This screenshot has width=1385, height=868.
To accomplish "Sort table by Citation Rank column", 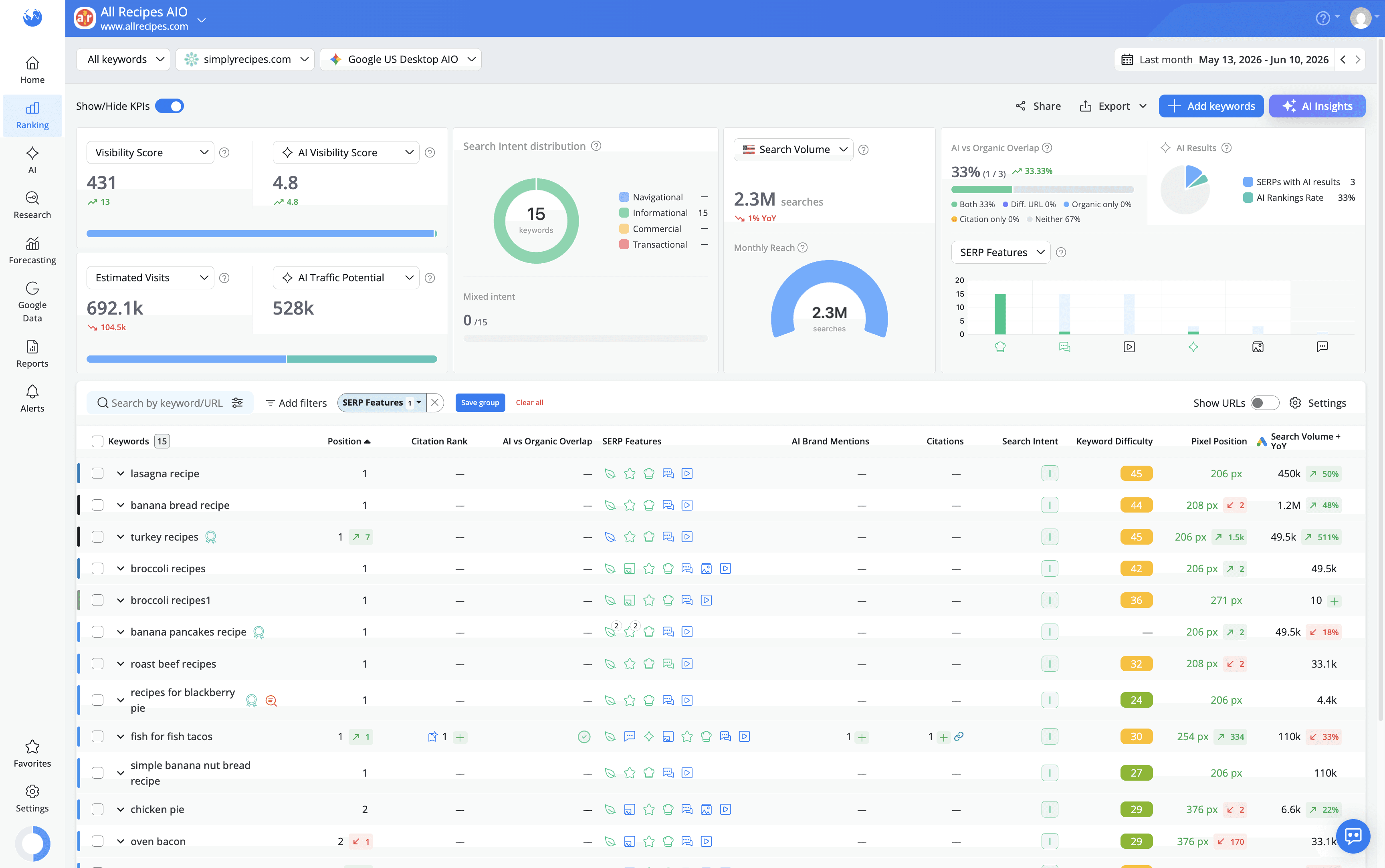I will pyautogui.click(x=439, y=441).
